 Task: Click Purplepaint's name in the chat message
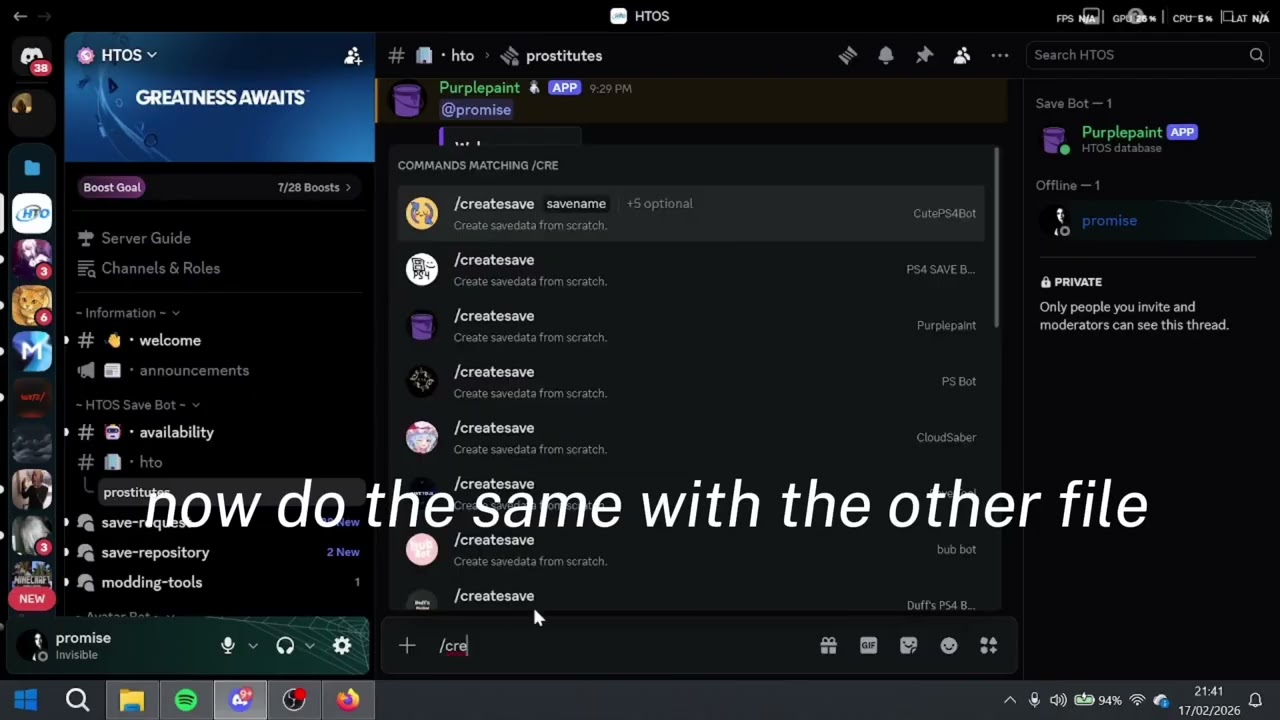[x=481, y=88]
